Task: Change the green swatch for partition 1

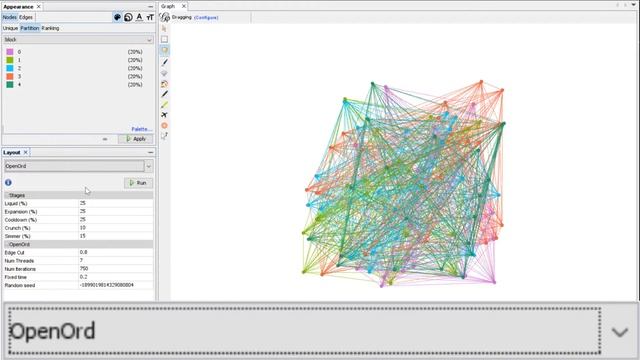Action: (x=10, y=60)
